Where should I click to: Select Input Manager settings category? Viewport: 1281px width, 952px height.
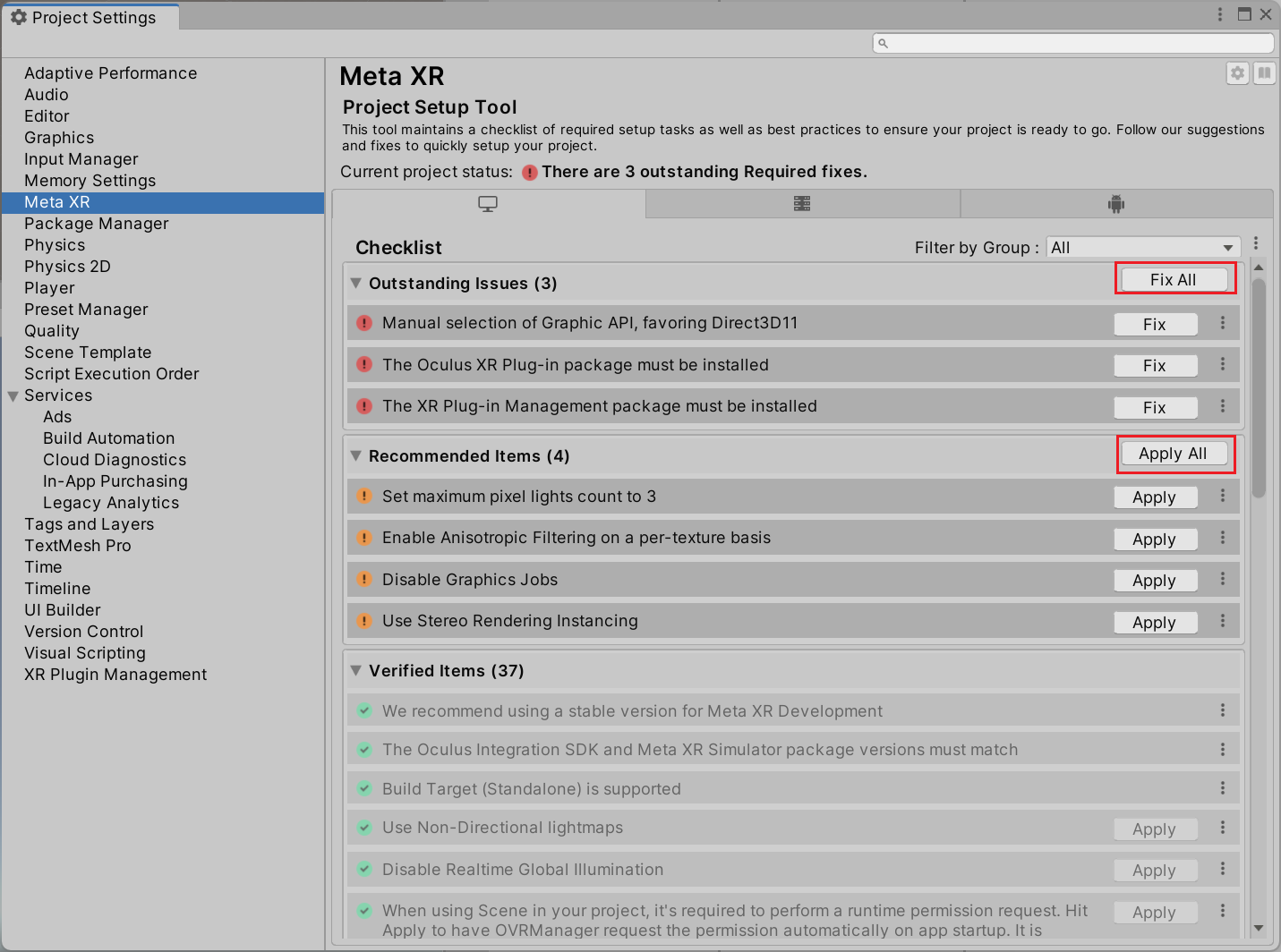tap(81, 159)
